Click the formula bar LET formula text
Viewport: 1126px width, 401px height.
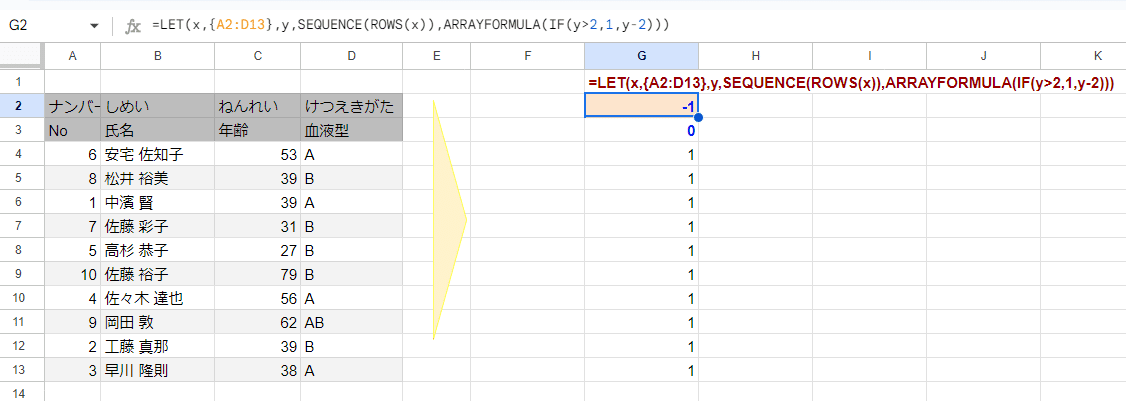(411, 25)
